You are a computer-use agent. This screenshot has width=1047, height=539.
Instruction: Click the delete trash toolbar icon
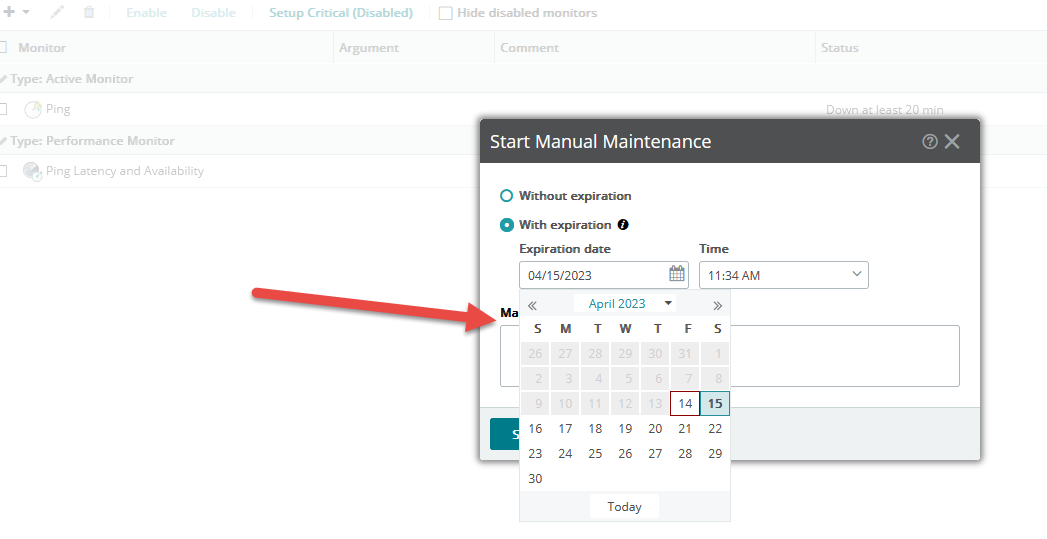point(89,12)
